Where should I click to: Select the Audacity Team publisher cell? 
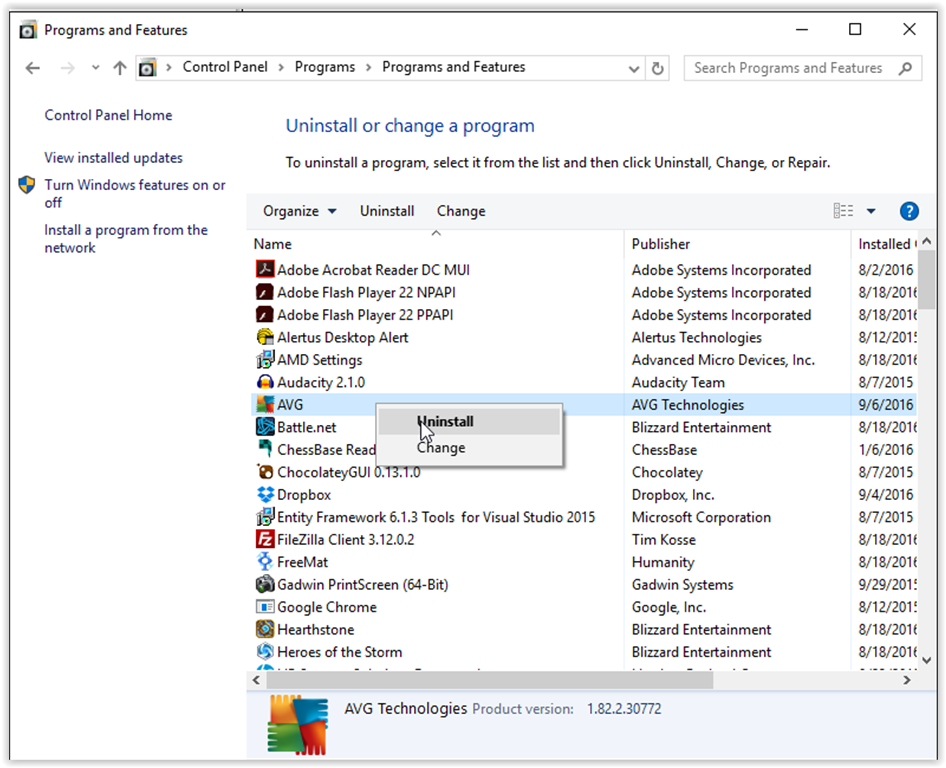[678, 382]
